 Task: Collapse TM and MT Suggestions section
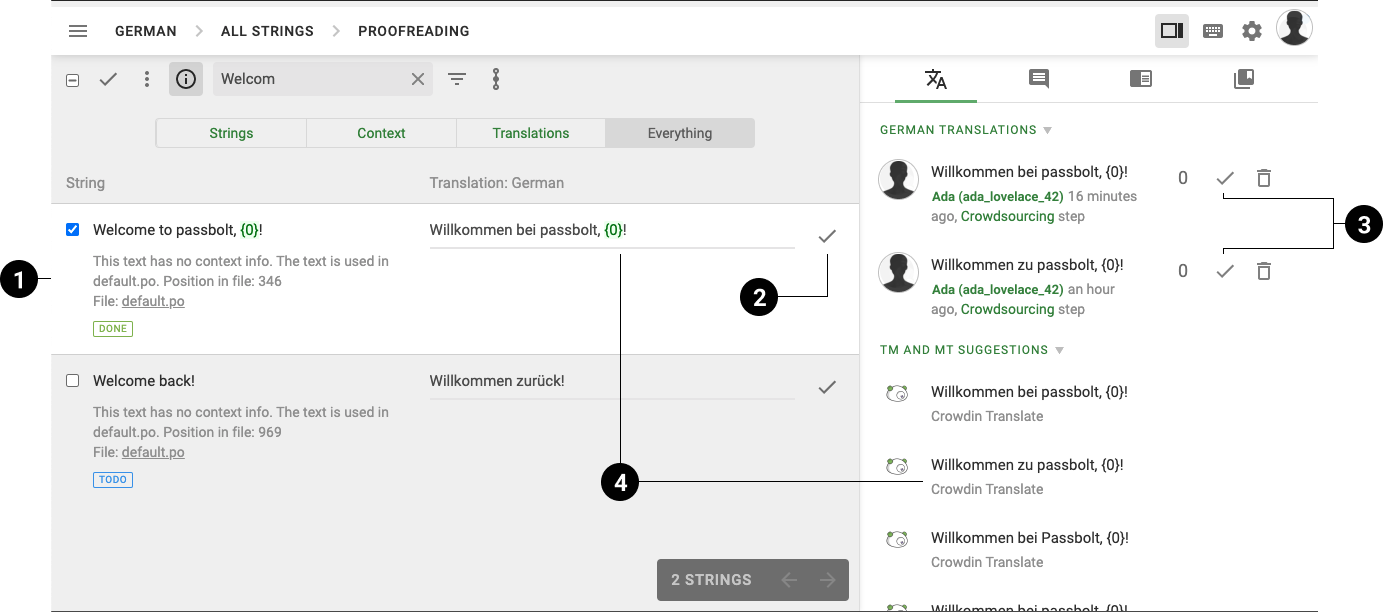coord(1059,350)
